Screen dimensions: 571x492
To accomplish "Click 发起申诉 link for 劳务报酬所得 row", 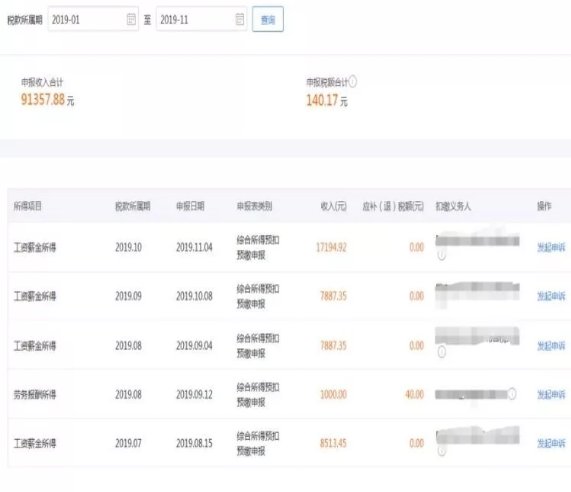I will point(551,394).
